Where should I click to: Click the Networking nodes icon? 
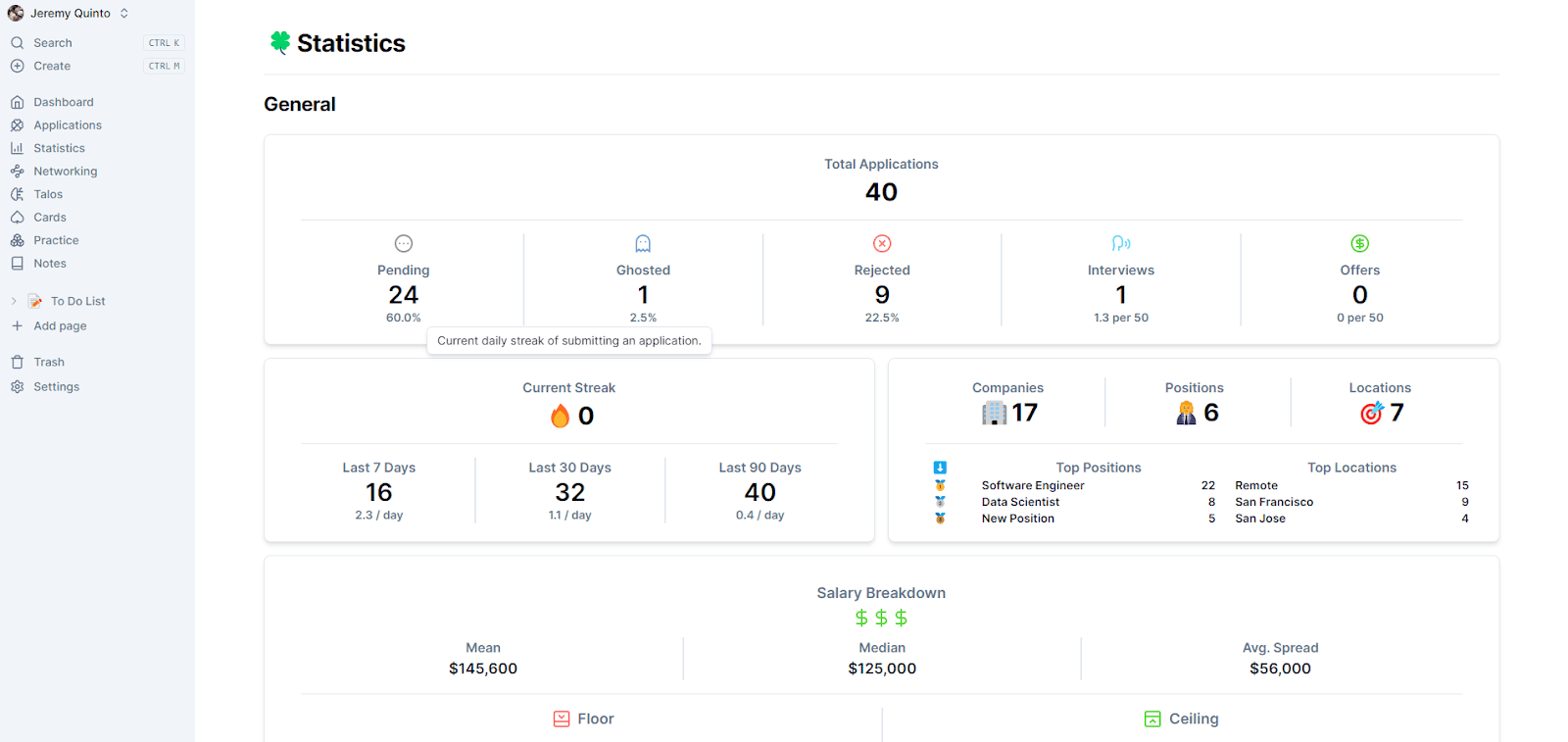[x=18, y=172]
